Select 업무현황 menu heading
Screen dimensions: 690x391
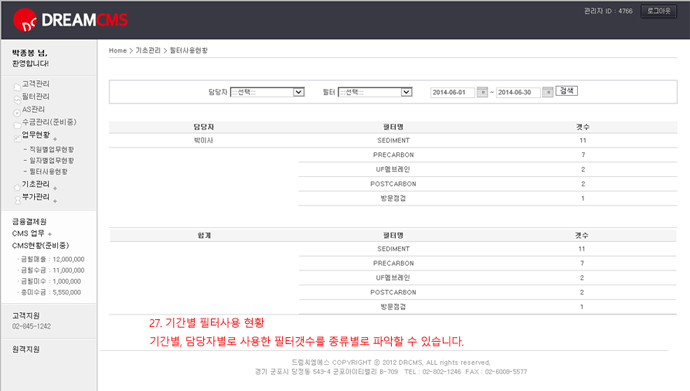(36, 135)
